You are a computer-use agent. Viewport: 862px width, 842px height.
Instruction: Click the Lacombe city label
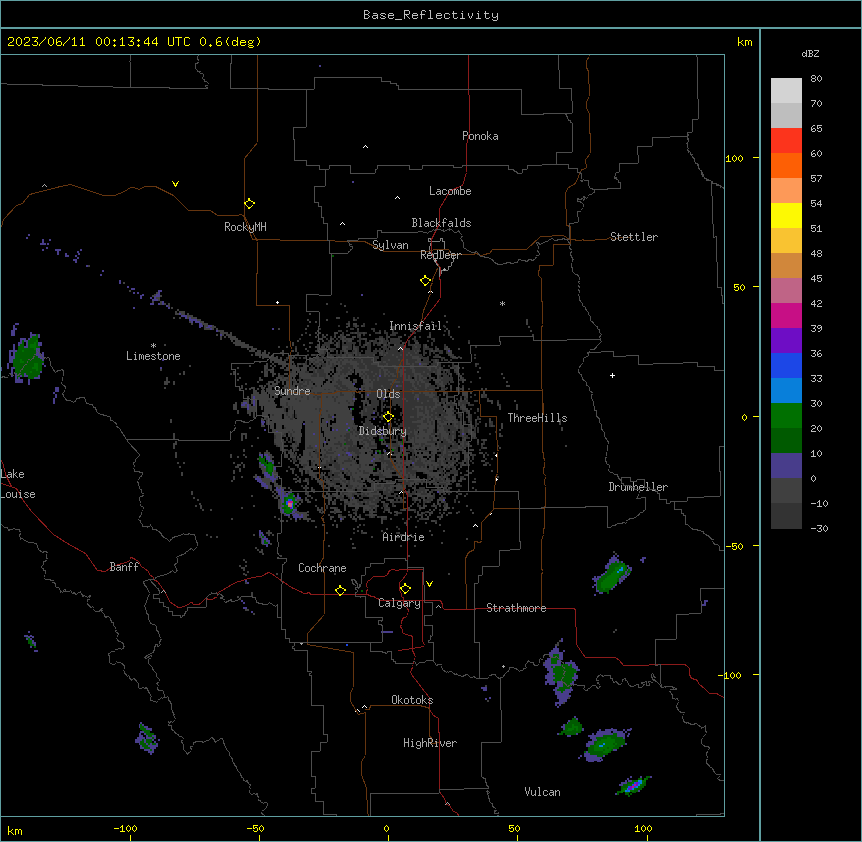[x=450, y=191]
